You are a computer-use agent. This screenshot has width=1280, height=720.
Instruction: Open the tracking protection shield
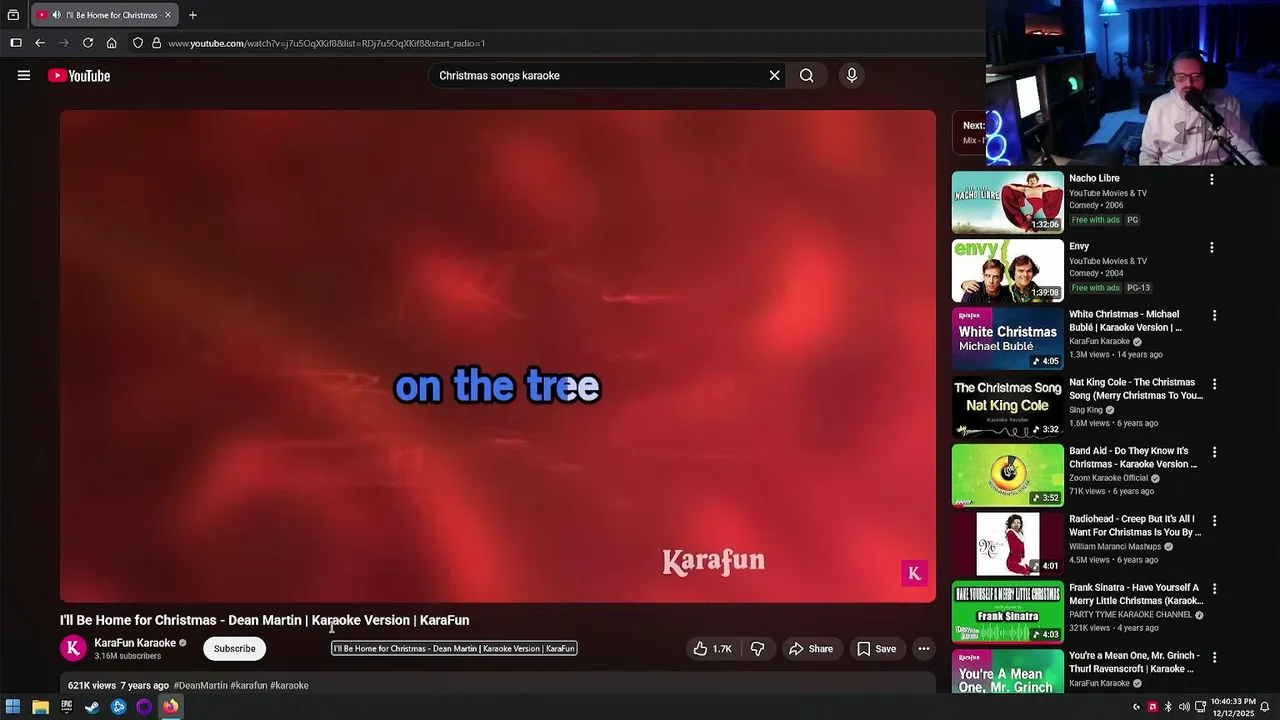click(x=138, y=43)
